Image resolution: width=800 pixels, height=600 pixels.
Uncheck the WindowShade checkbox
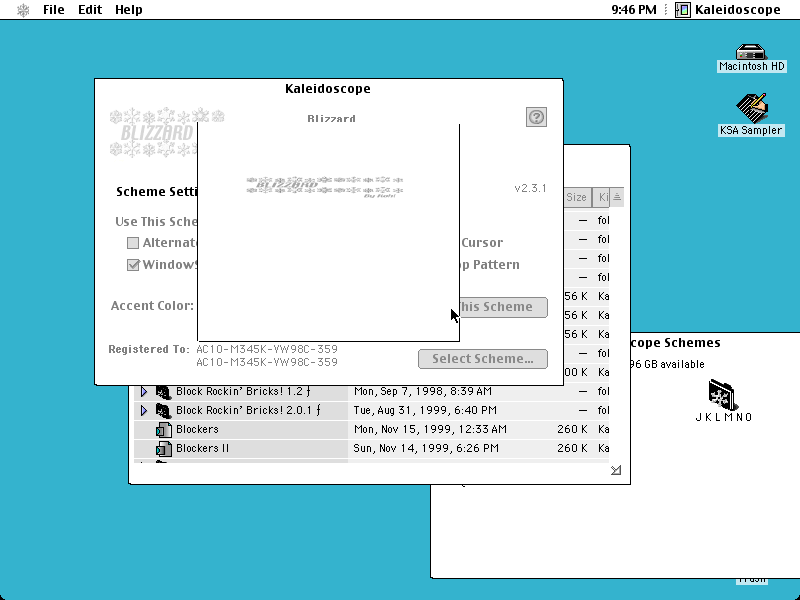click(x=133, y=265)
